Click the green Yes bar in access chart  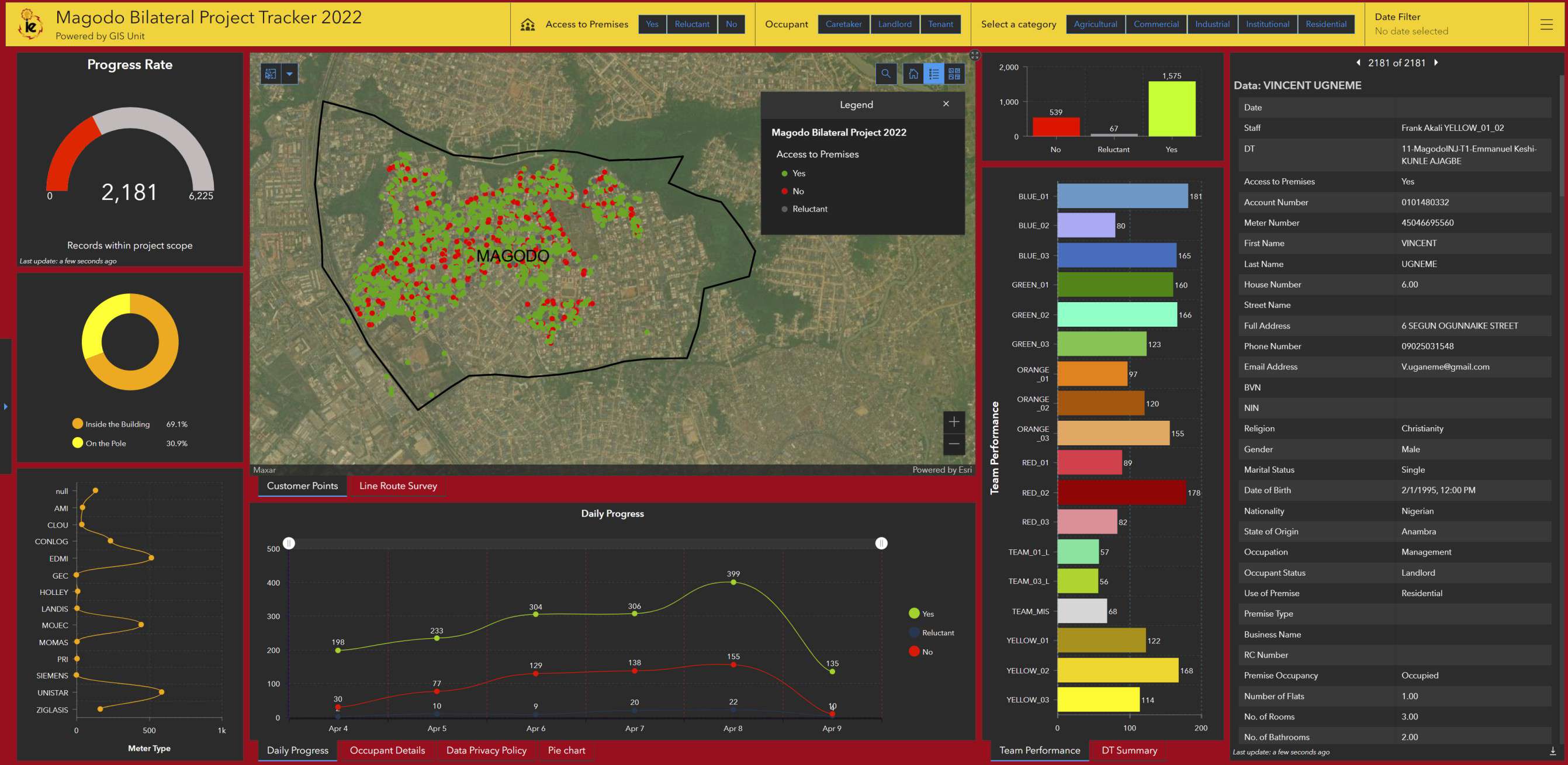point(1172,108)
